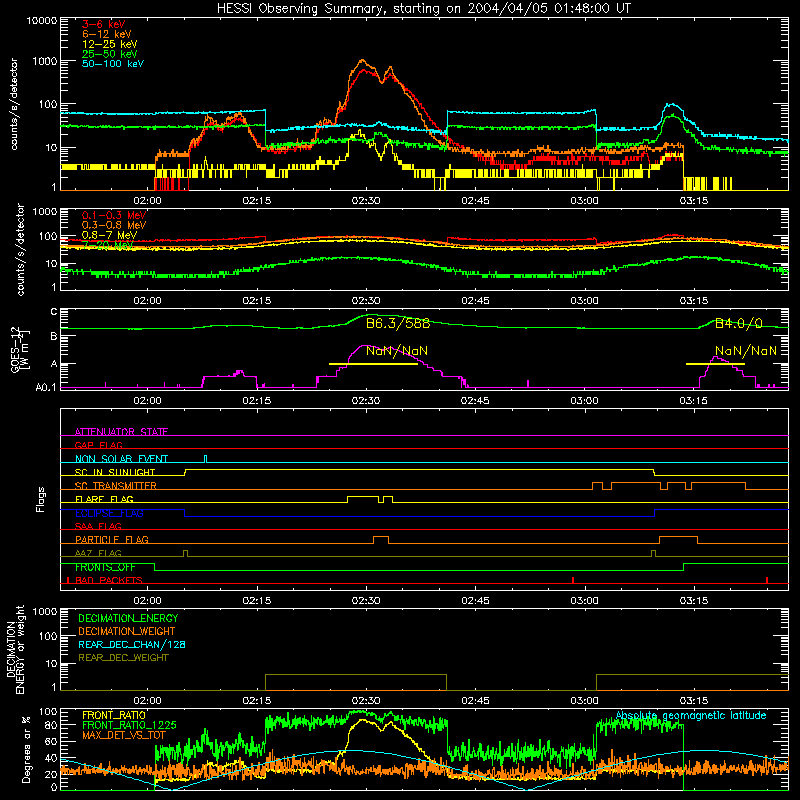Click the olive "A4Z_FLAG" label
This screenshot has height=800, width=800.
98,554
